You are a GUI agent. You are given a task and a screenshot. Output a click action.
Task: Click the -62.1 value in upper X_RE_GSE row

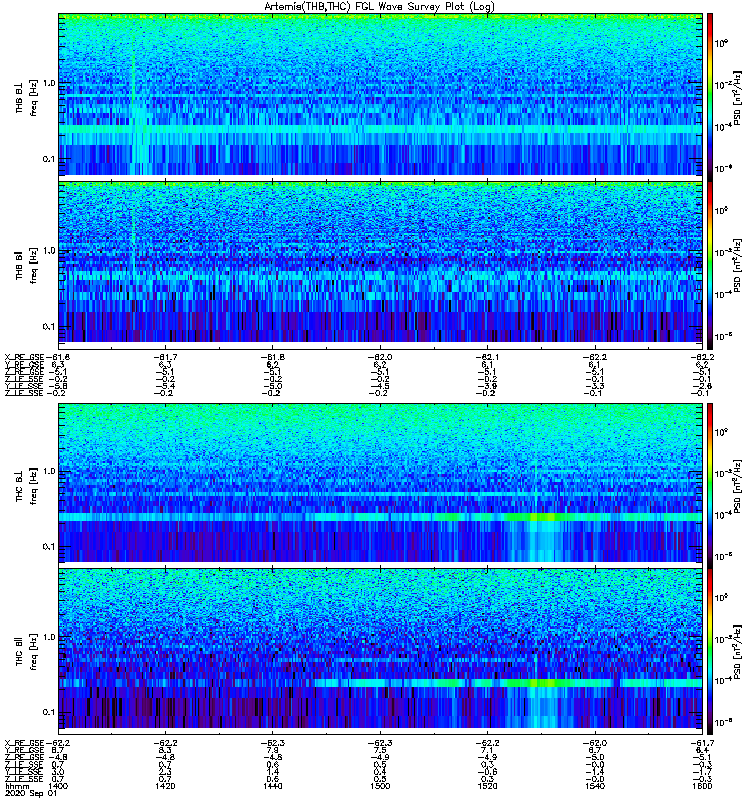click(487, 357)
